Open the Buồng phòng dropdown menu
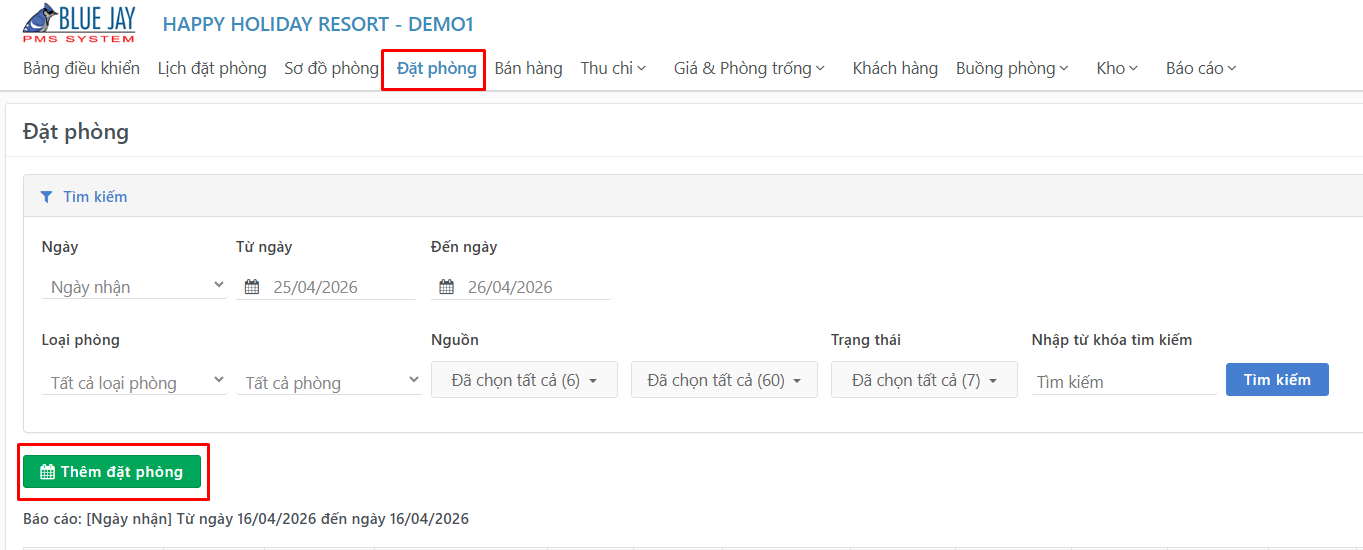The height and width of the screenshot is (550, 1363). 1012,68
